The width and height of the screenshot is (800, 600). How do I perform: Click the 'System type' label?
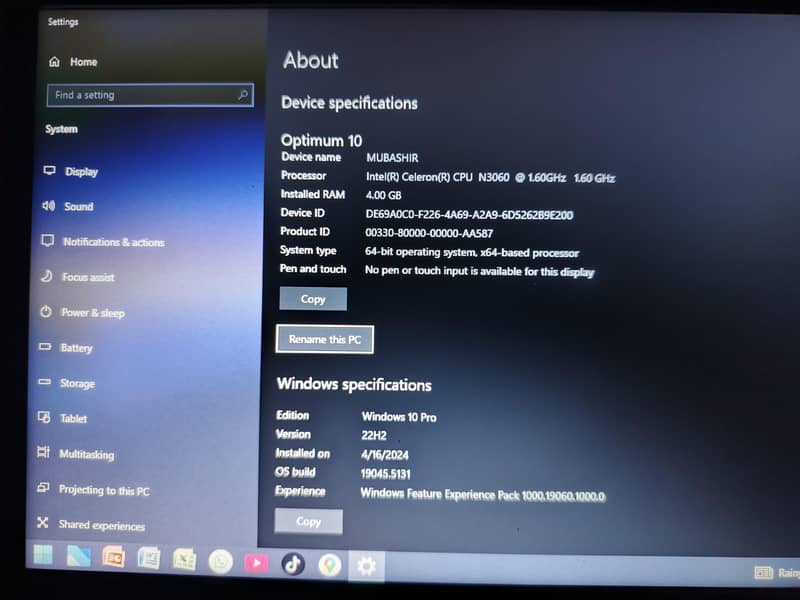(x=308, y=250)
